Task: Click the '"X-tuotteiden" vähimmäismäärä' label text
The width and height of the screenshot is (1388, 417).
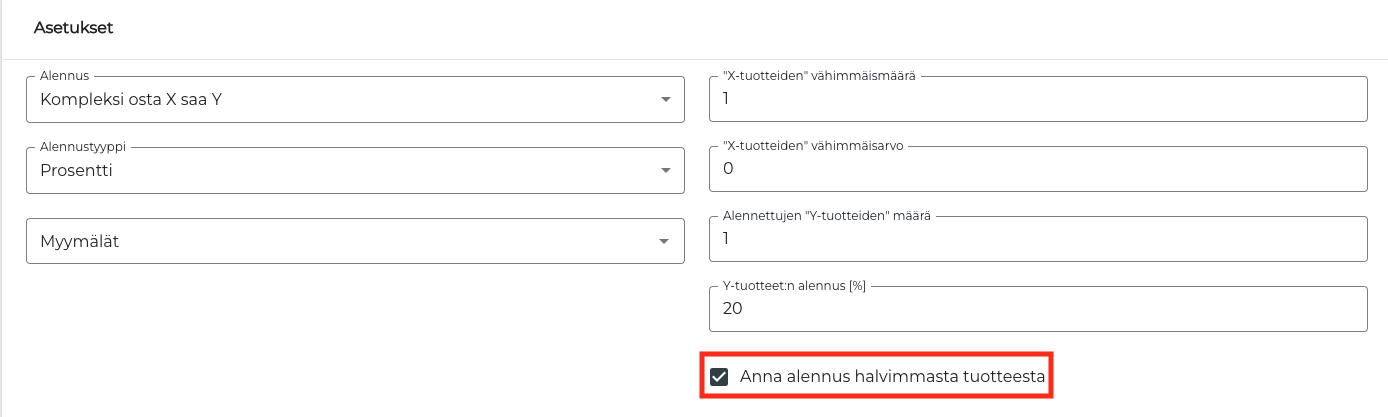Action: tap(819, 75)
